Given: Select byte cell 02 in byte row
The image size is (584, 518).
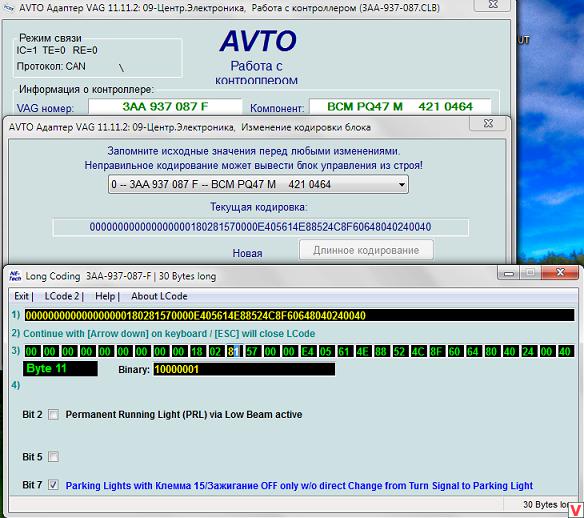Looking at the screenshot, I should (x=215, y=351).
